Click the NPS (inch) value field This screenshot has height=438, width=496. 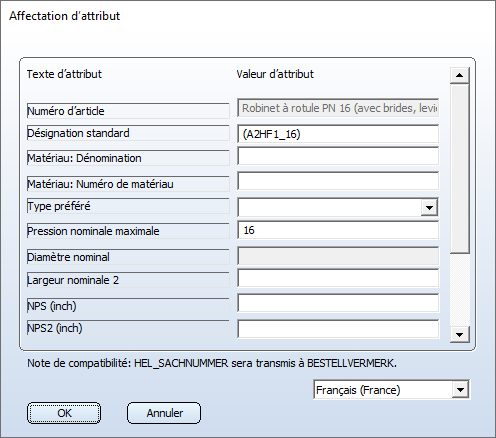click(338, 303)
